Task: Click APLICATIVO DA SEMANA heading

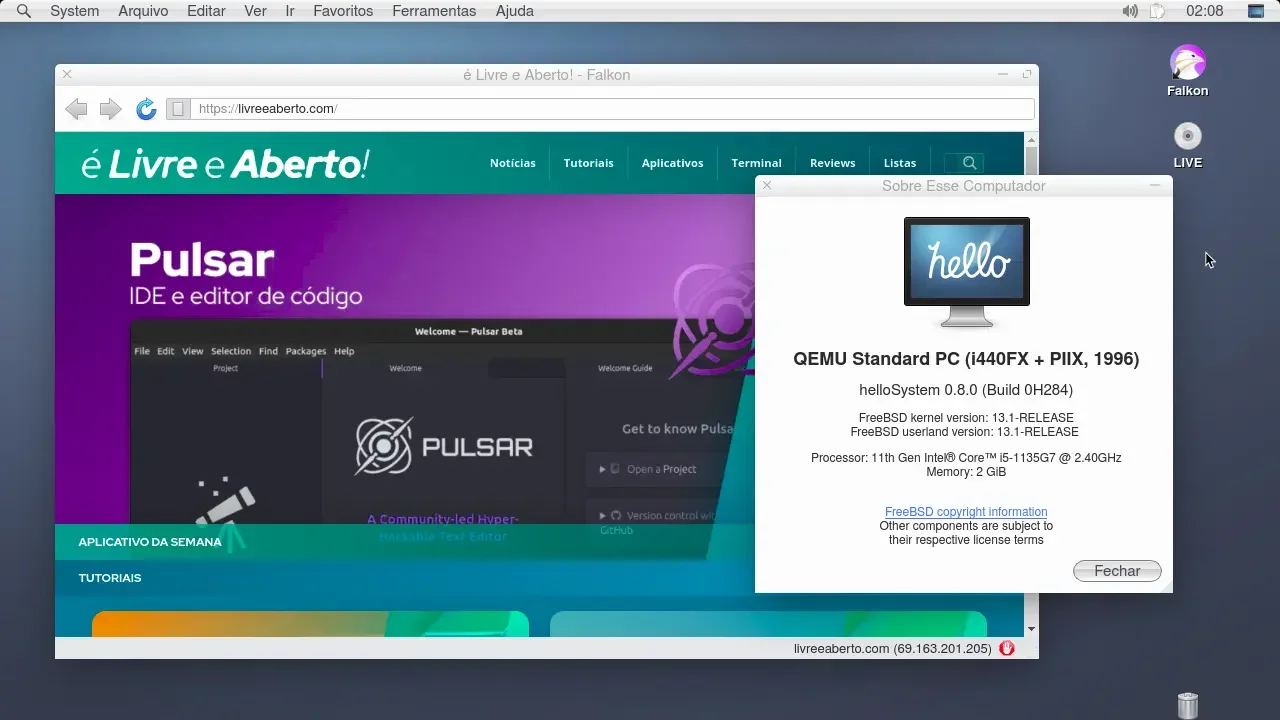Action: point(150,542)
